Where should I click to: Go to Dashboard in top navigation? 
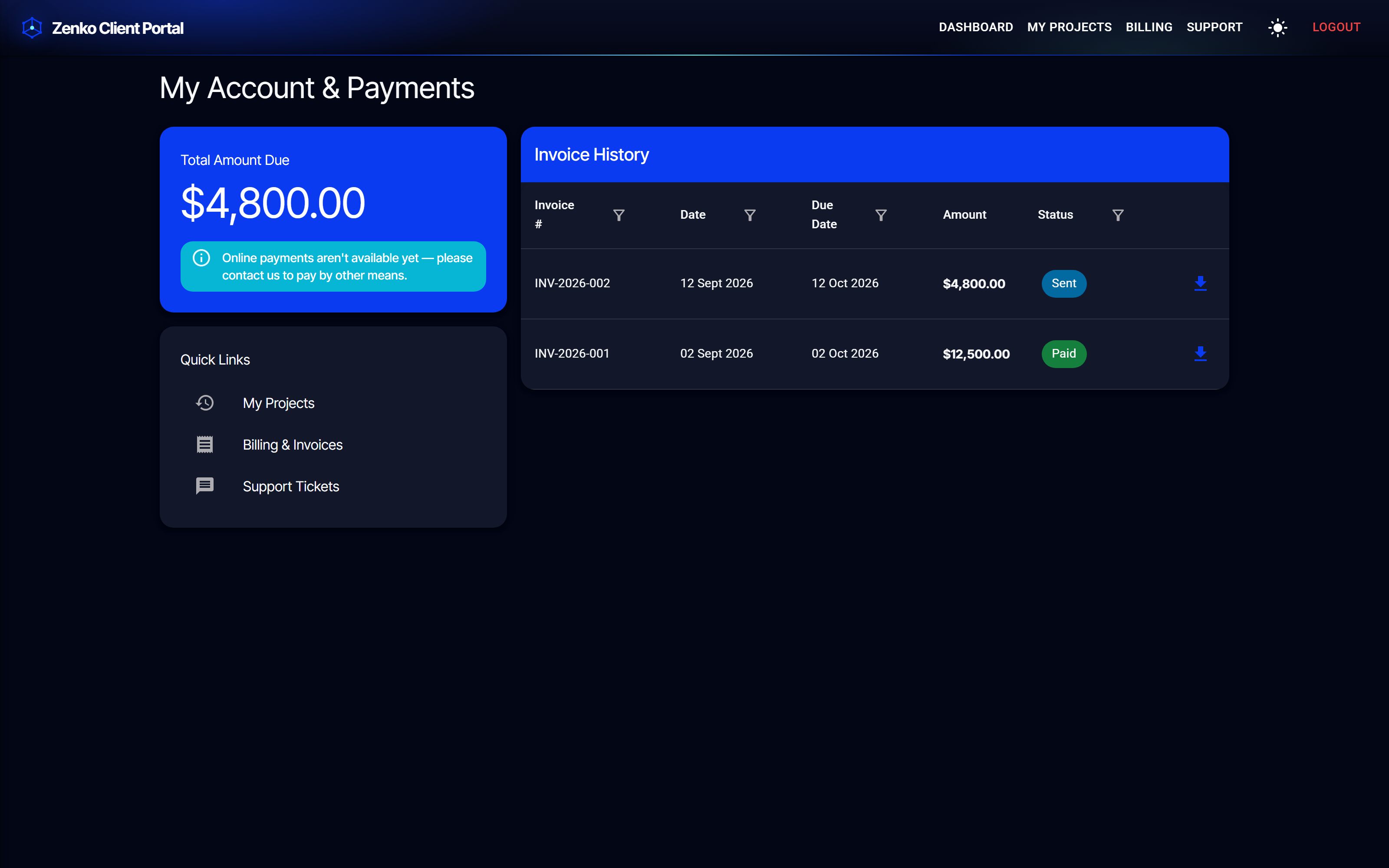click(976, 27)
